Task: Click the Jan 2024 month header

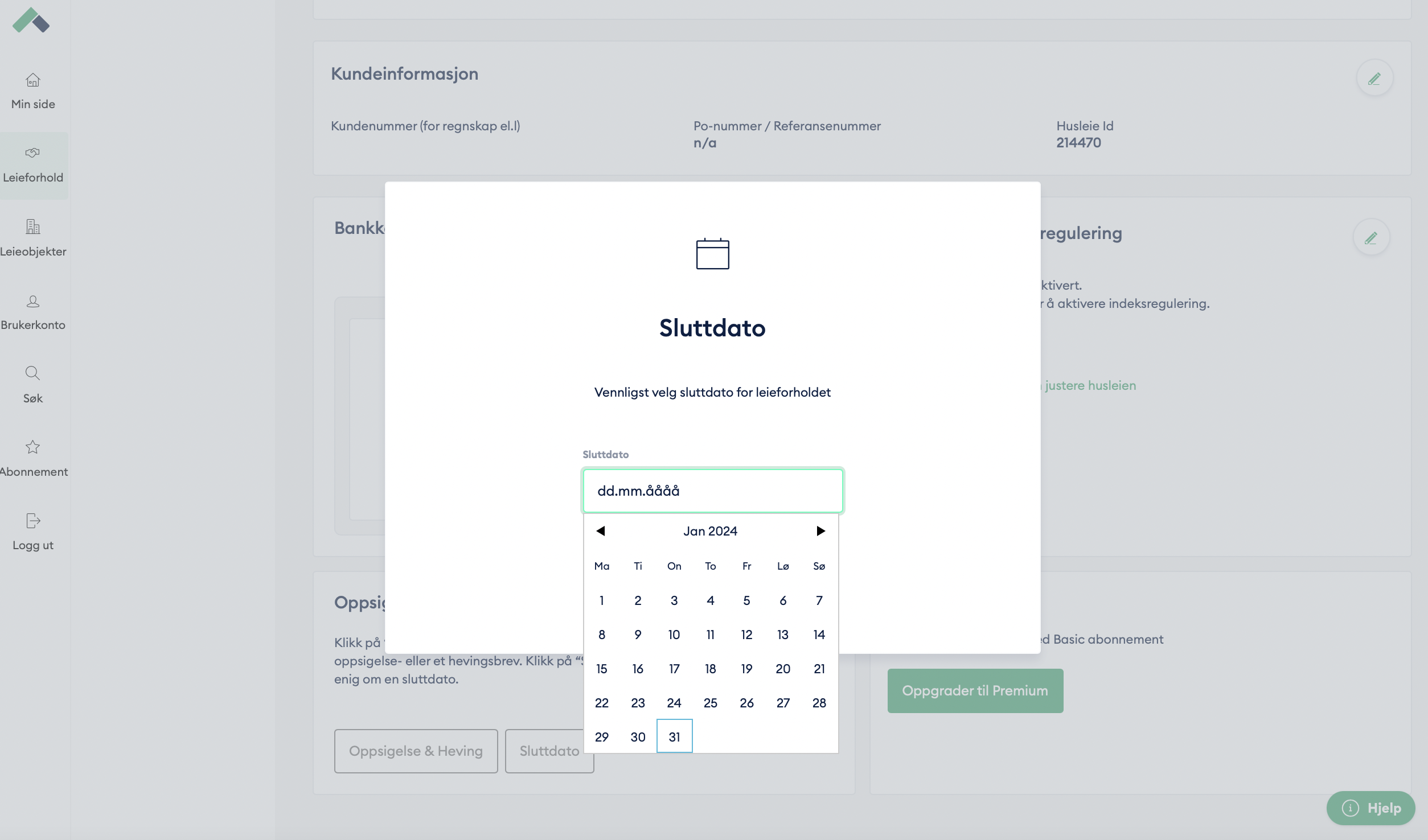Action: (710, 531)
